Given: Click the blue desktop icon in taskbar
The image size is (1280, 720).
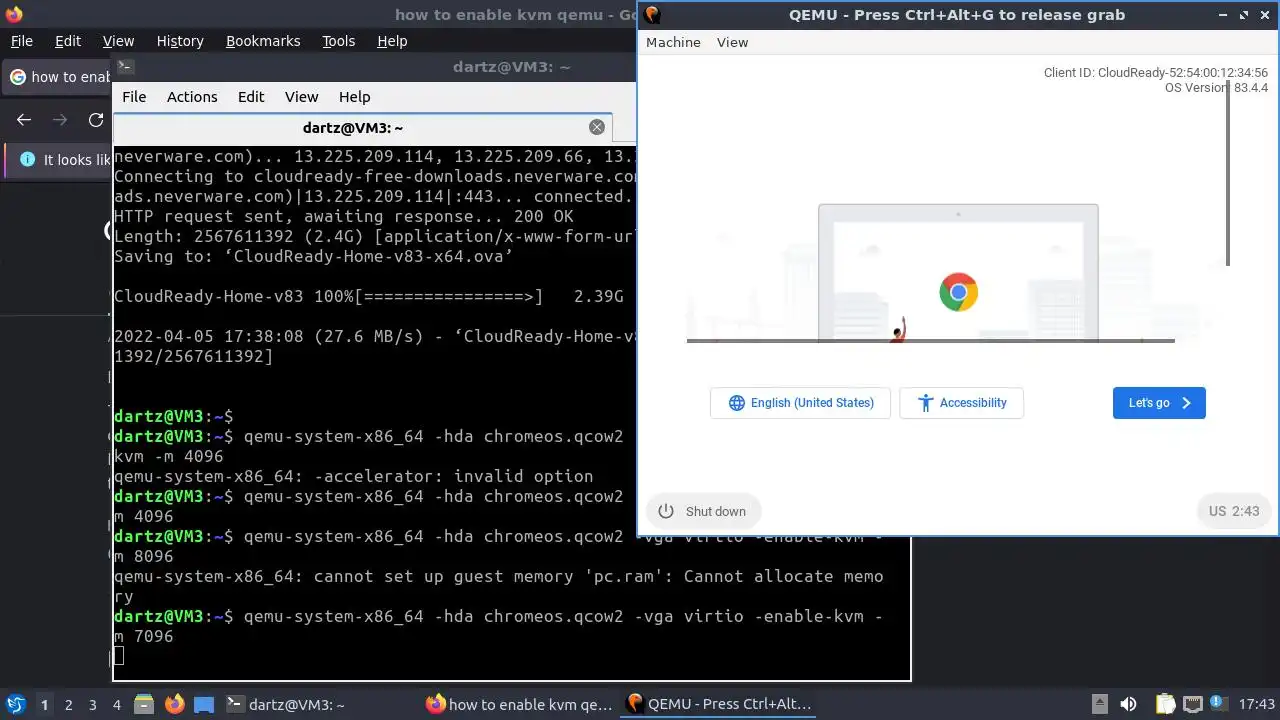Looking at the screenshot, I should tap(203, 704).
